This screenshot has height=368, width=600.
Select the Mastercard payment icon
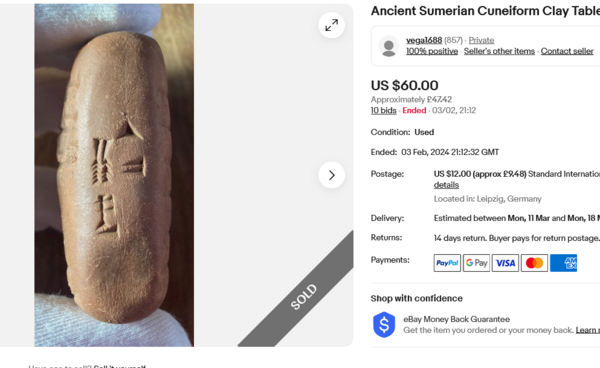[534, 263]
